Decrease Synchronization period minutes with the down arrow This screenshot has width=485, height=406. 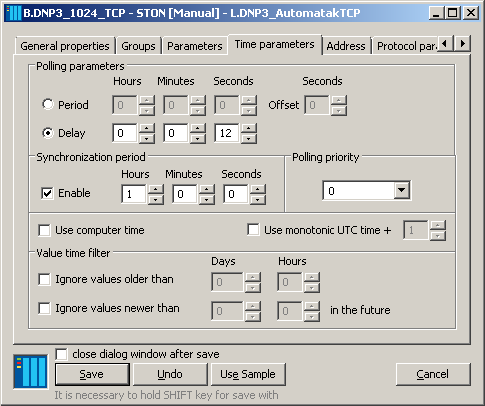tap(207, 199)
